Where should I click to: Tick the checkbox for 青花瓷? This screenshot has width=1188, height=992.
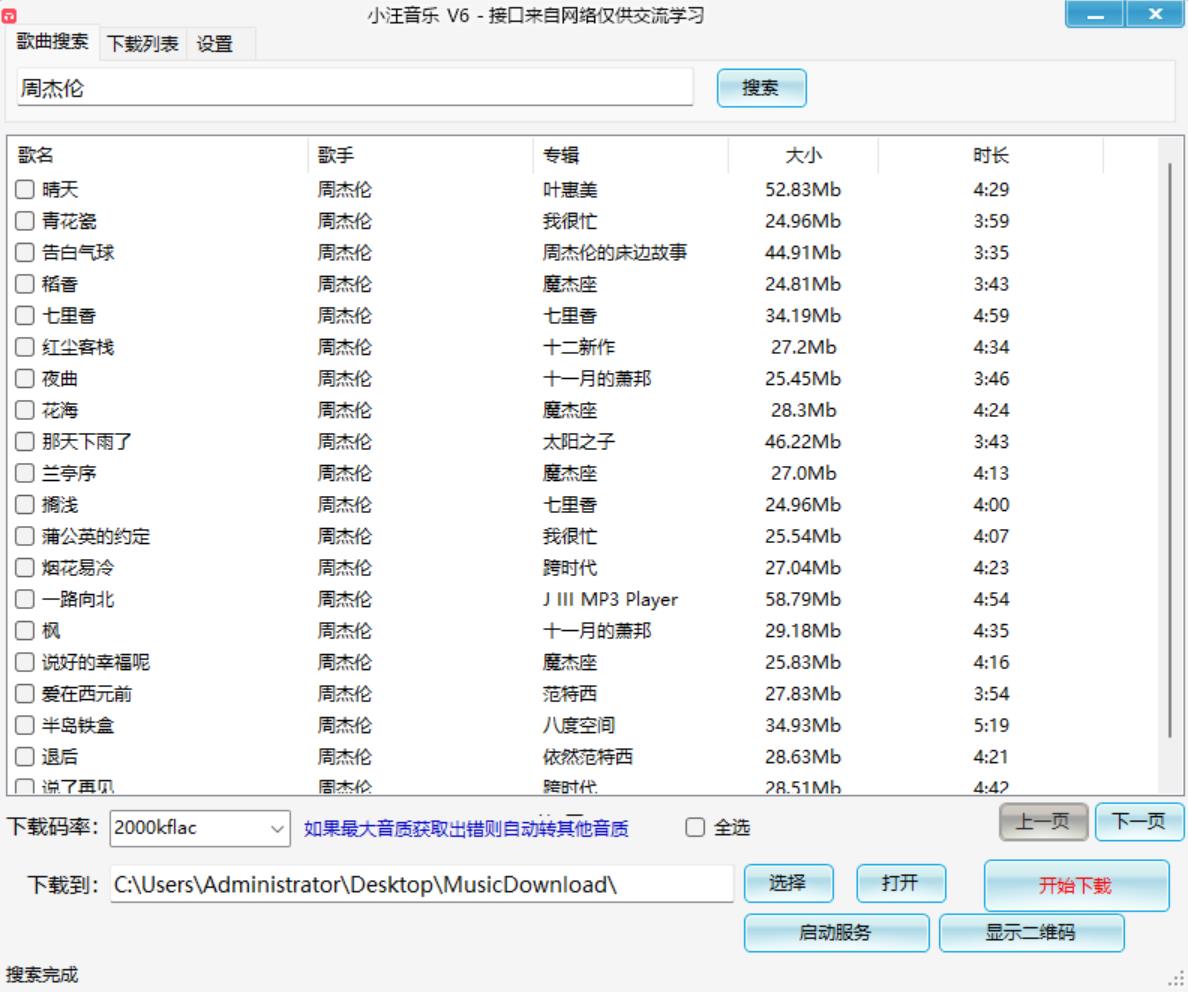[x=25, y=221]
